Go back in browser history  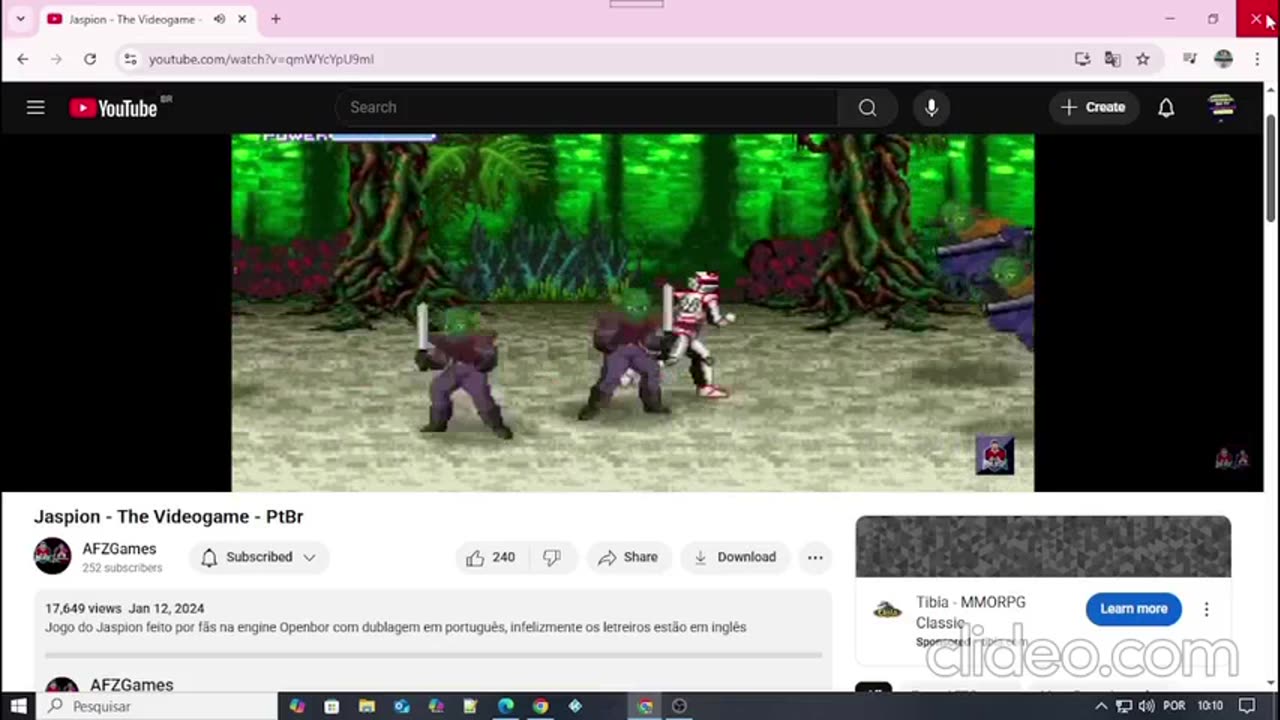pos(22,59)
